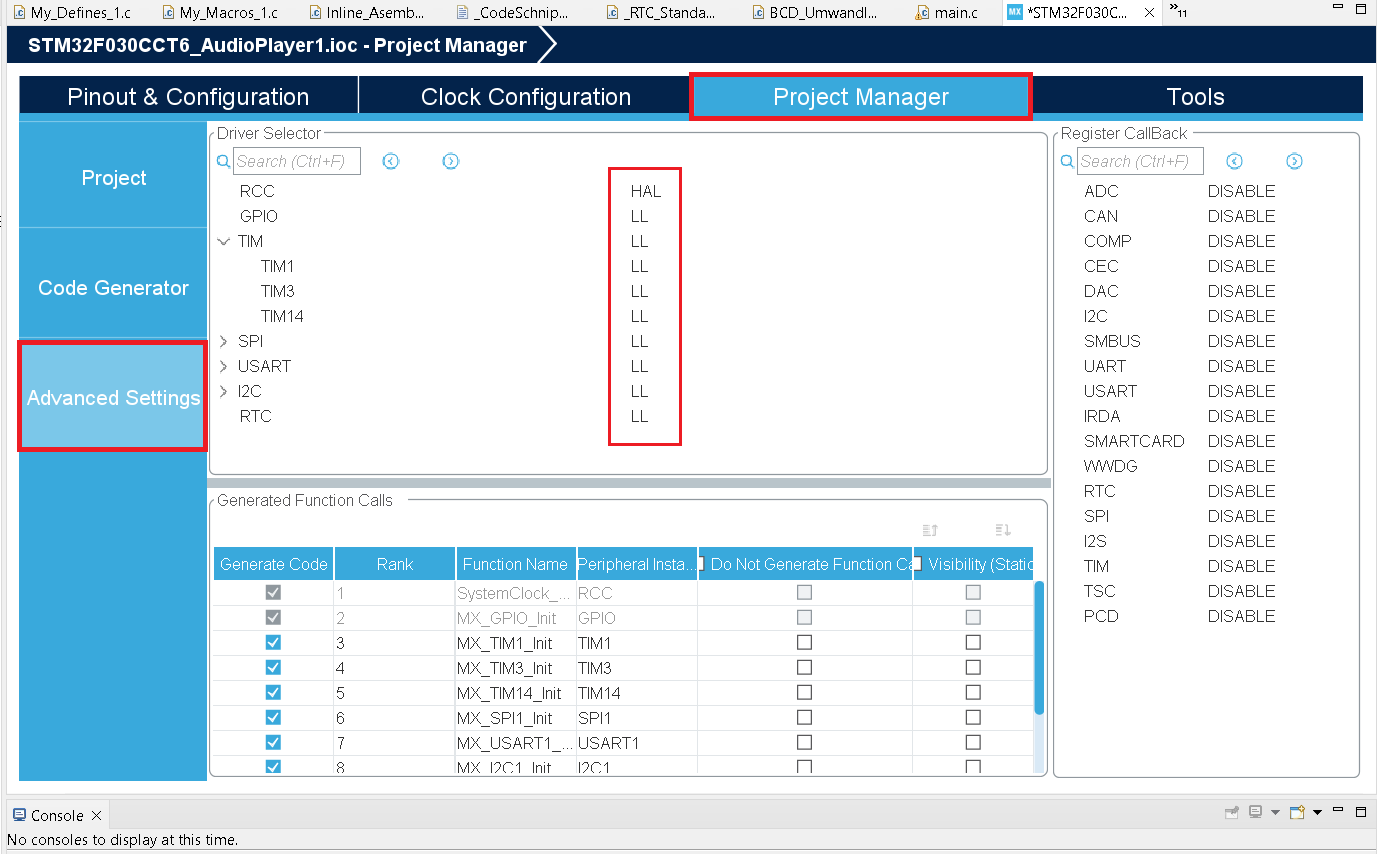Expand the SPI driver tree node

tap(223, 341)
